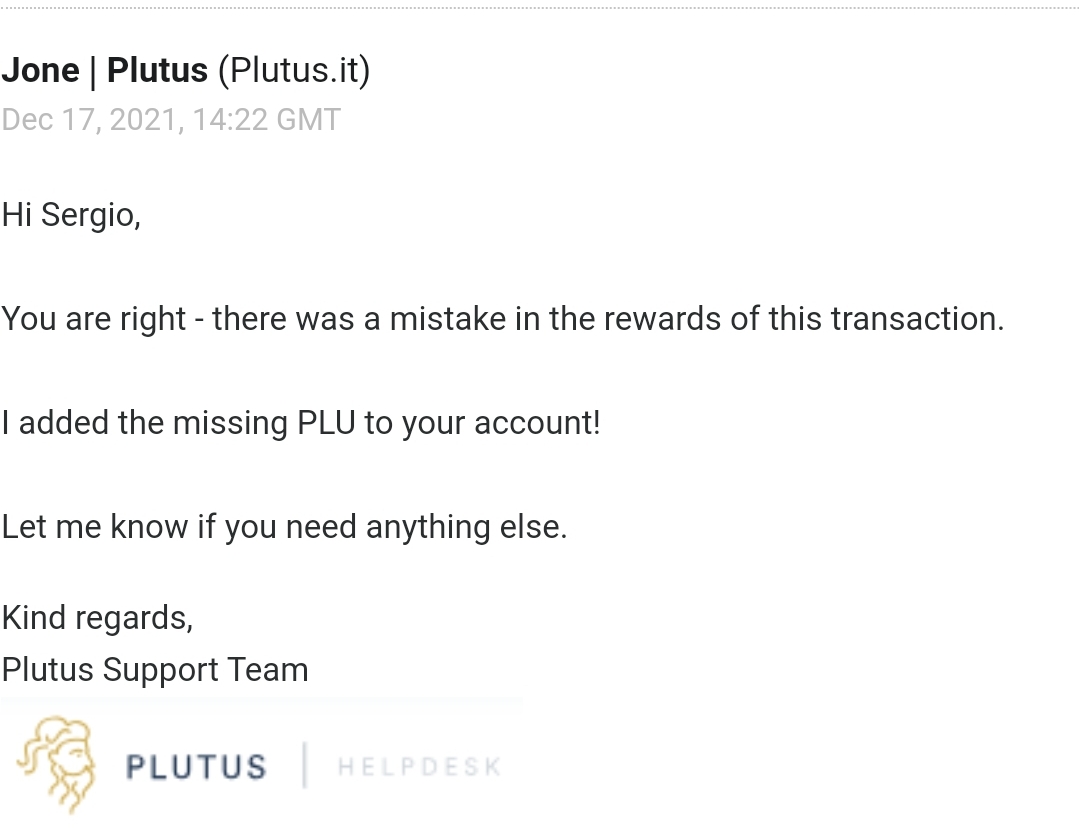Click the words "You are right"
The height and width of the screenshot is (832, 1079).
pos(94,319)
